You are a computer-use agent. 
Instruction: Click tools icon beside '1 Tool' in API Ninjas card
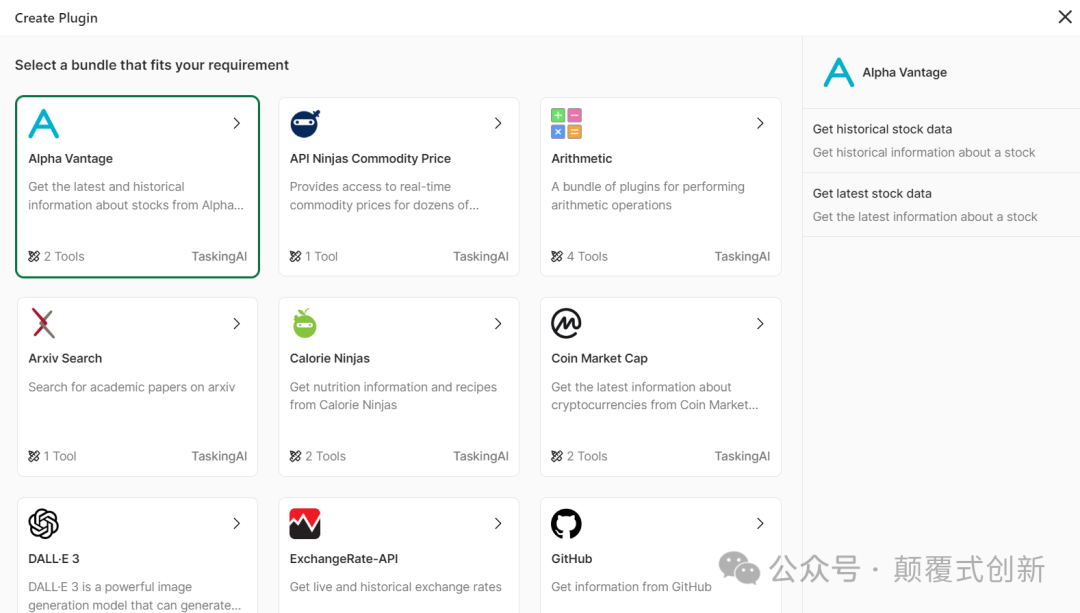pyautogui.click(x=295, y=256)
